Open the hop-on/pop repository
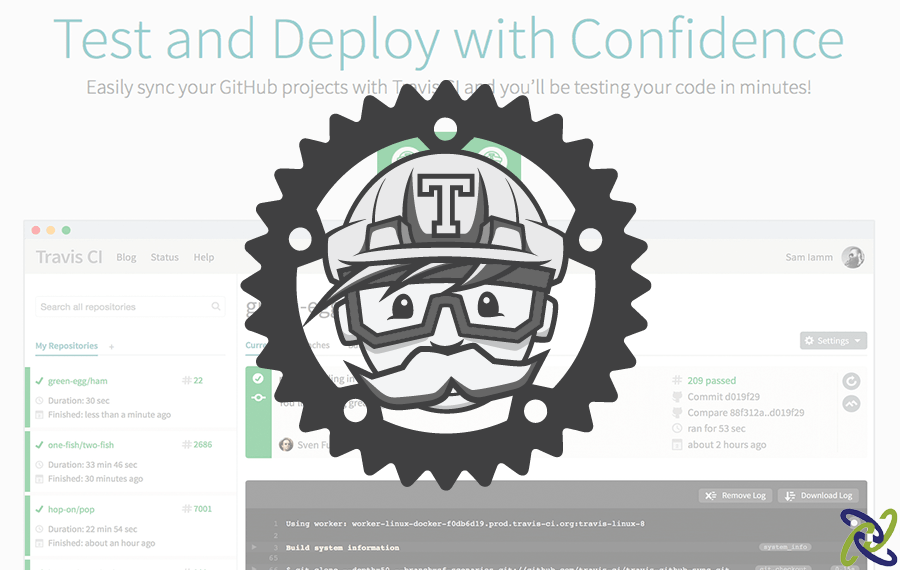Viewport: 900px width, 570px height. point(71,509)
